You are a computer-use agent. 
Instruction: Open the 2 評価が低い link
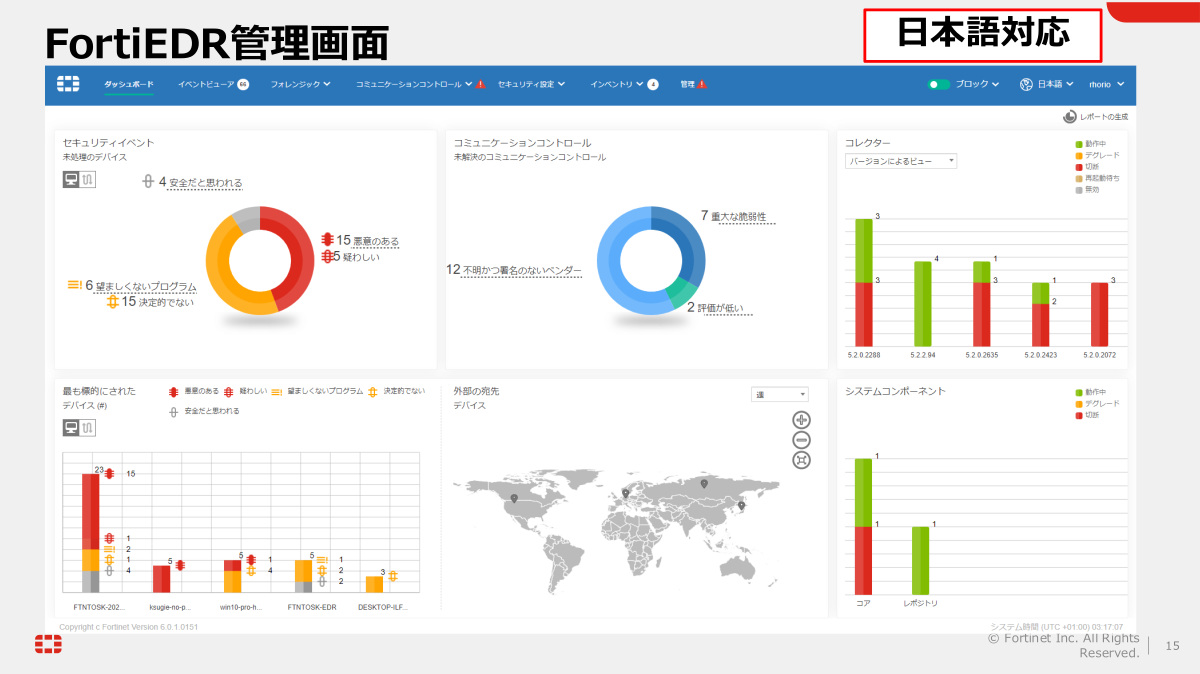click(x=720, y=308)
